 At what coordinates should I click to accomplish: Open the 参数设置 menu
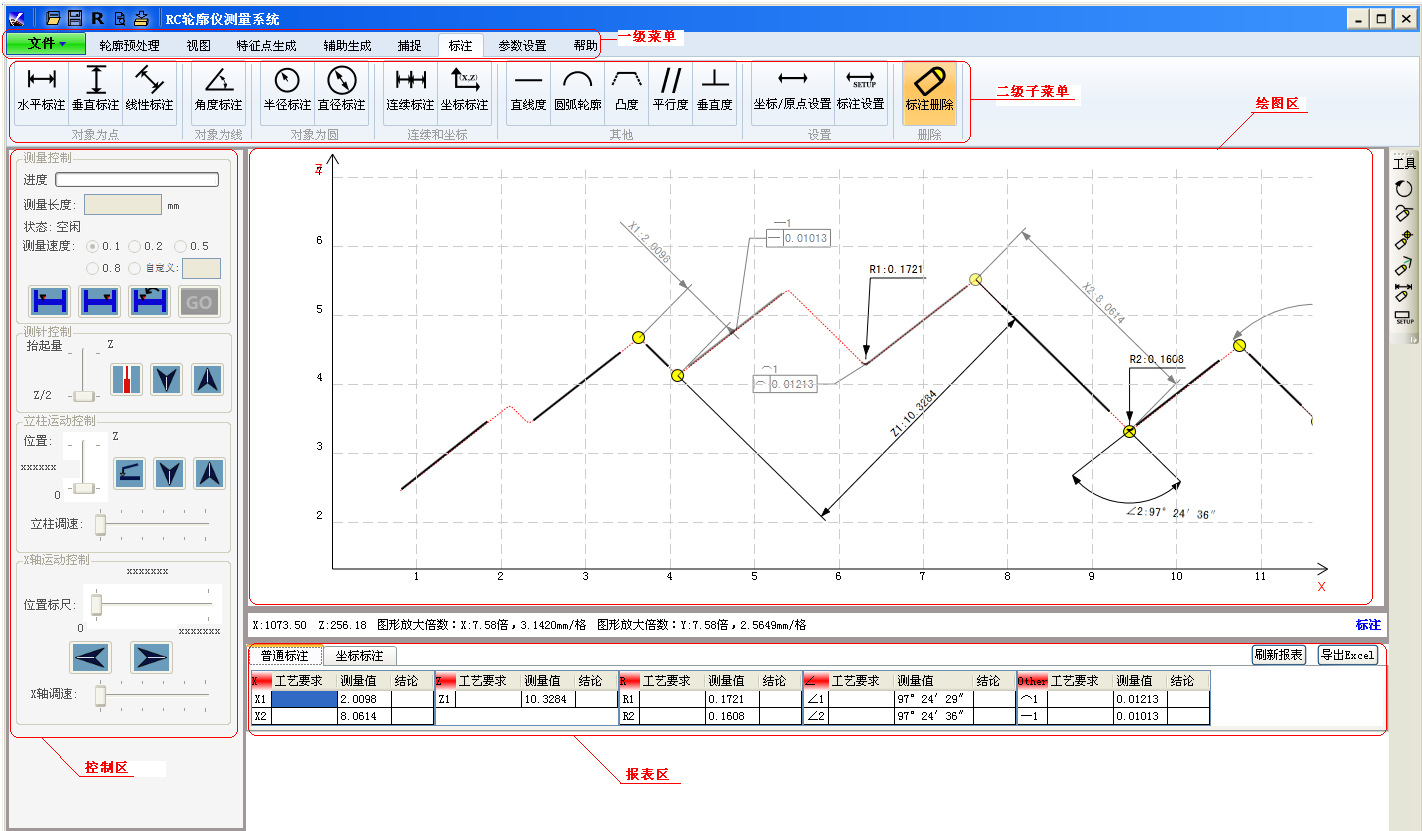tap(522, 45)
